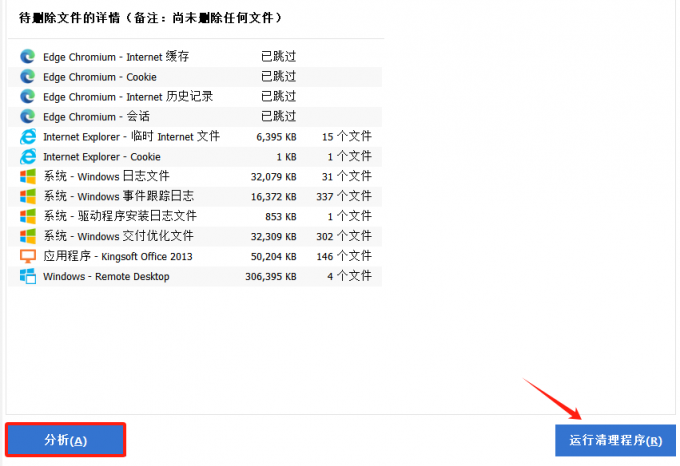Viewport: 680px width, 466px height.
Task: Select 应用程序 - Kingsoft Office 2013 entry
Action: pos(195,256)
